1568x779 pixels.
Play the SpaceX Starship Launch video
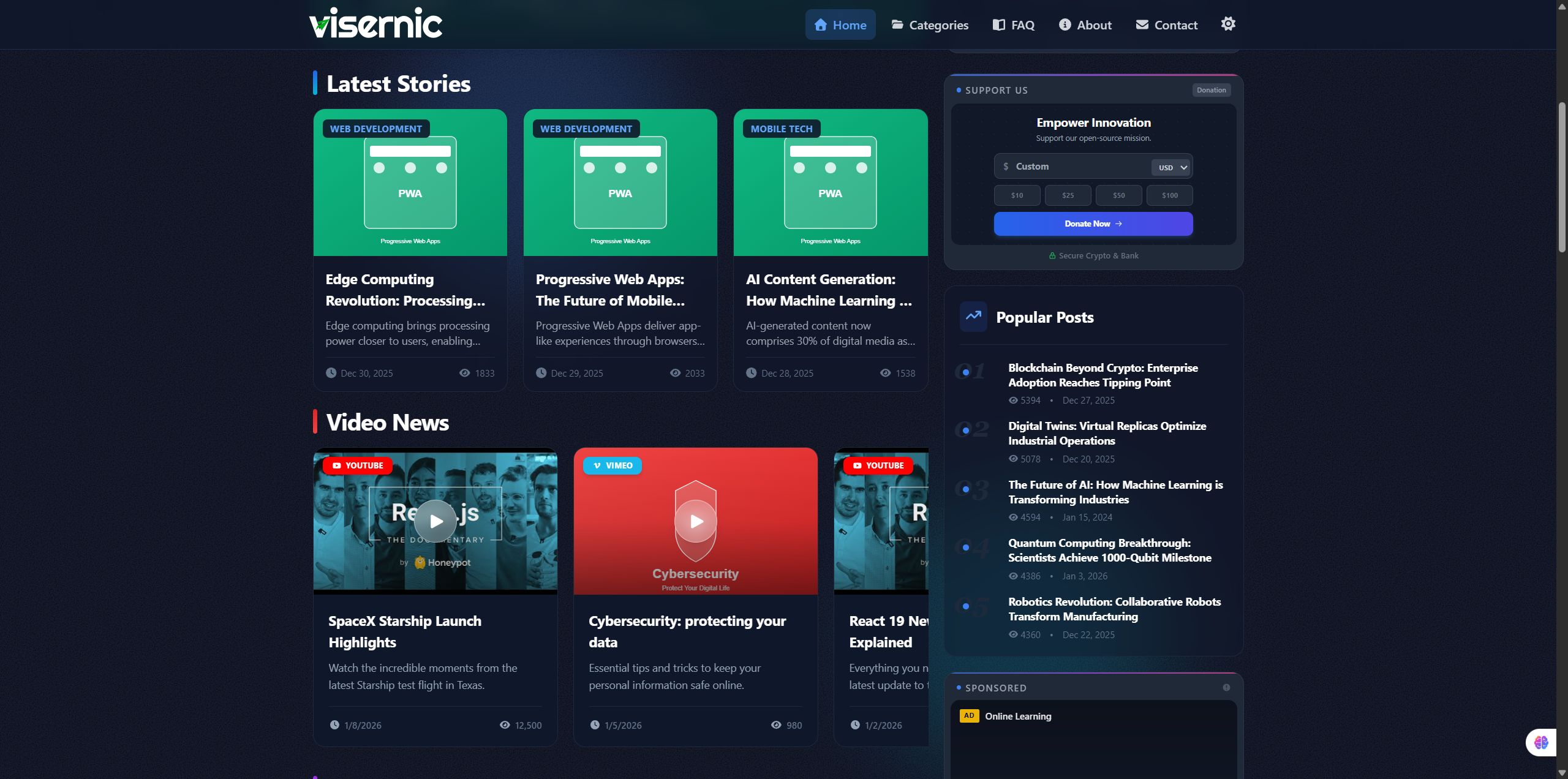tap(435, 521)
